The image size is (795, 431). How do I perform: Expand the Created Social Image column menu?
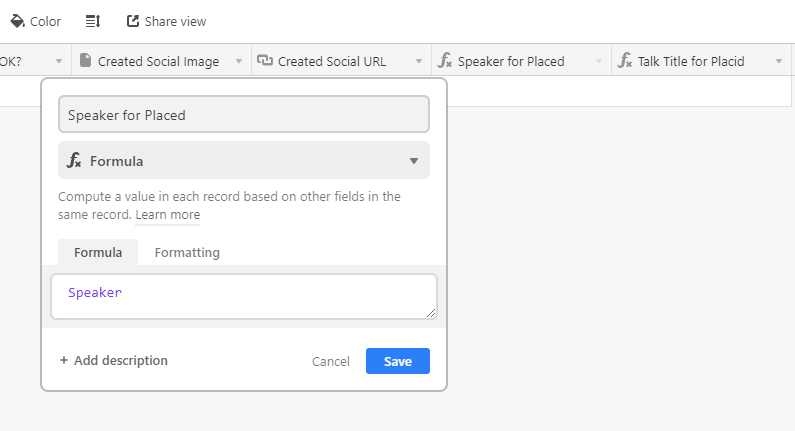point(239,61)
